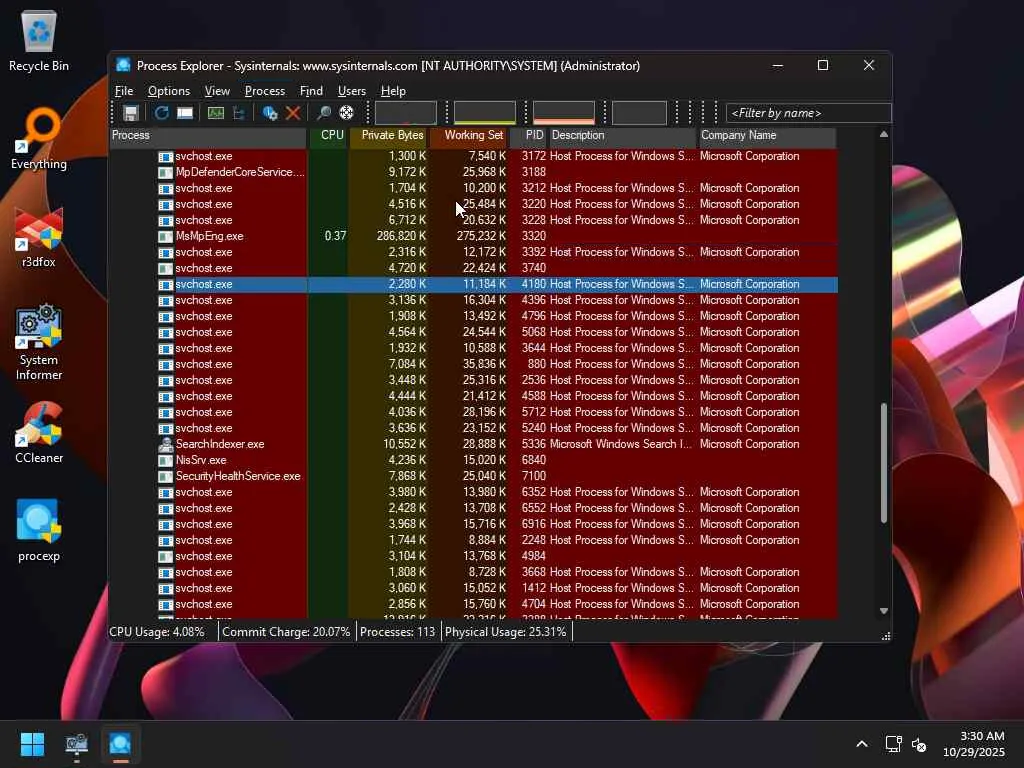Click the SecurityHealthService.exe process icon

click(166, 477)
